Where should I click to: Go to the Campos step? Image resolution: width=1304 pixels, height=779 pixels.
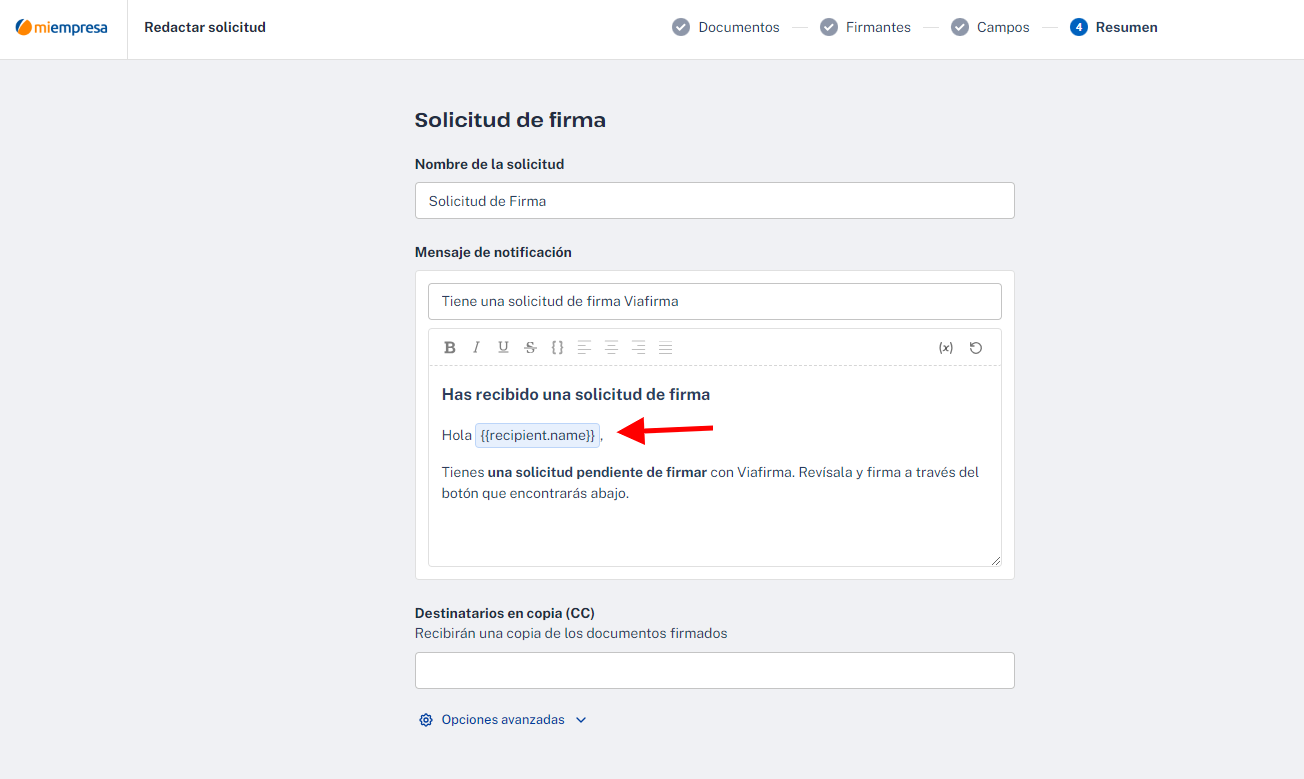pyautogui.click(x=990, y=27)
